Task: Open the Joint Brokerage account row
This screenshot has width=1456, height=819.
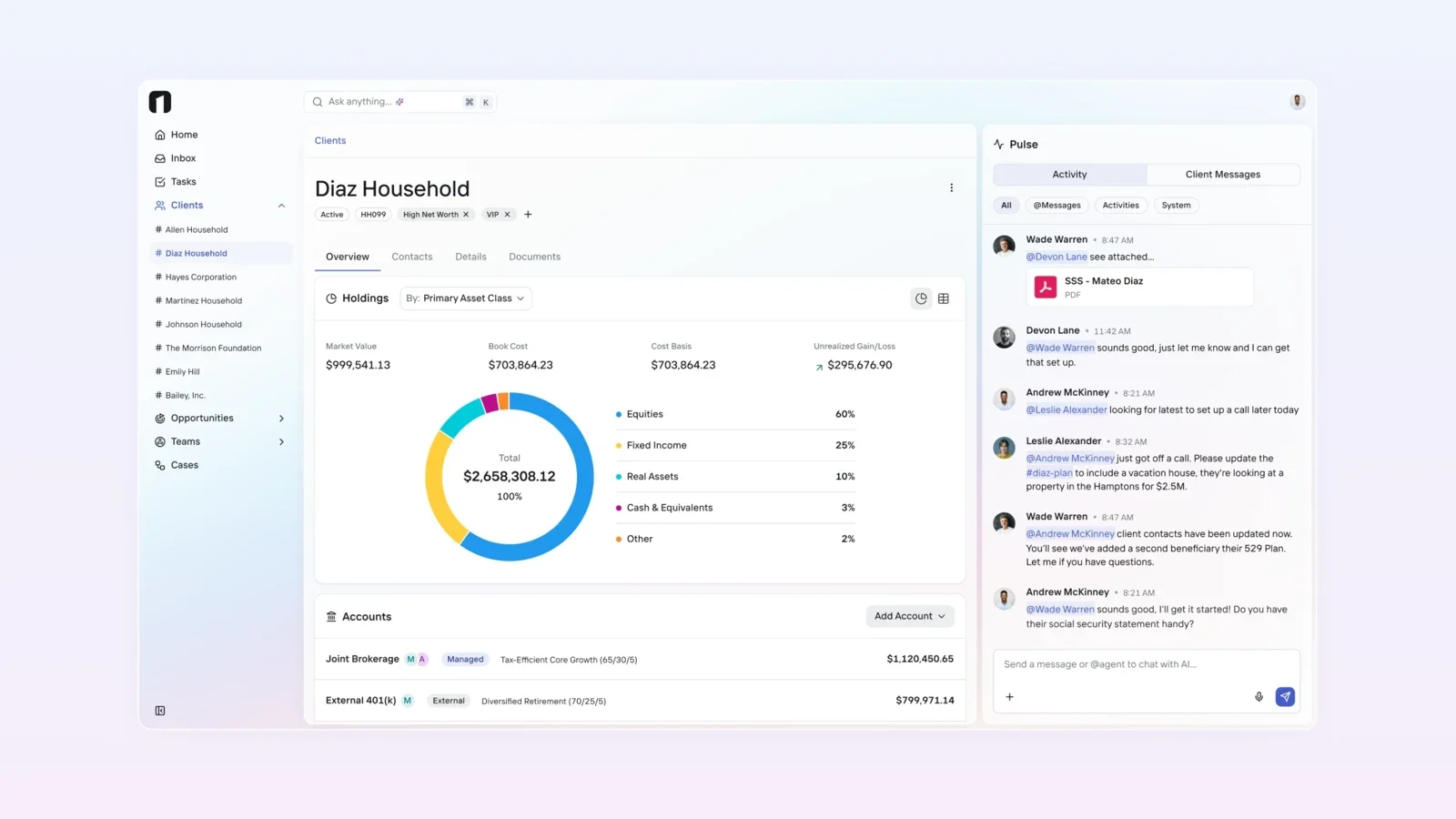Action: pyautogui.click(x=640, y=659)
